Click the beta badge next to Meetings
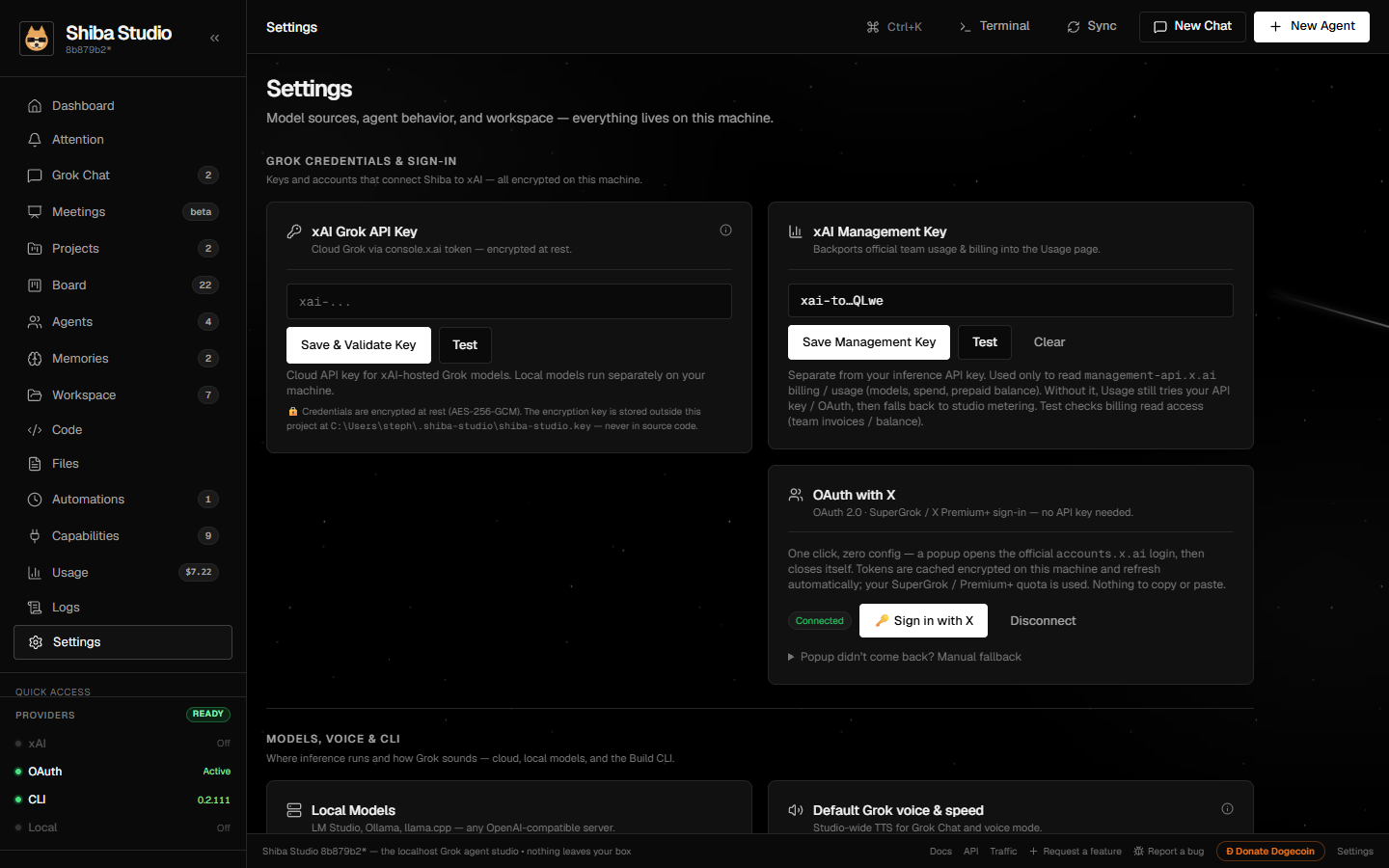This screenshot has width=1389, height=868. [x=201, y=212]
